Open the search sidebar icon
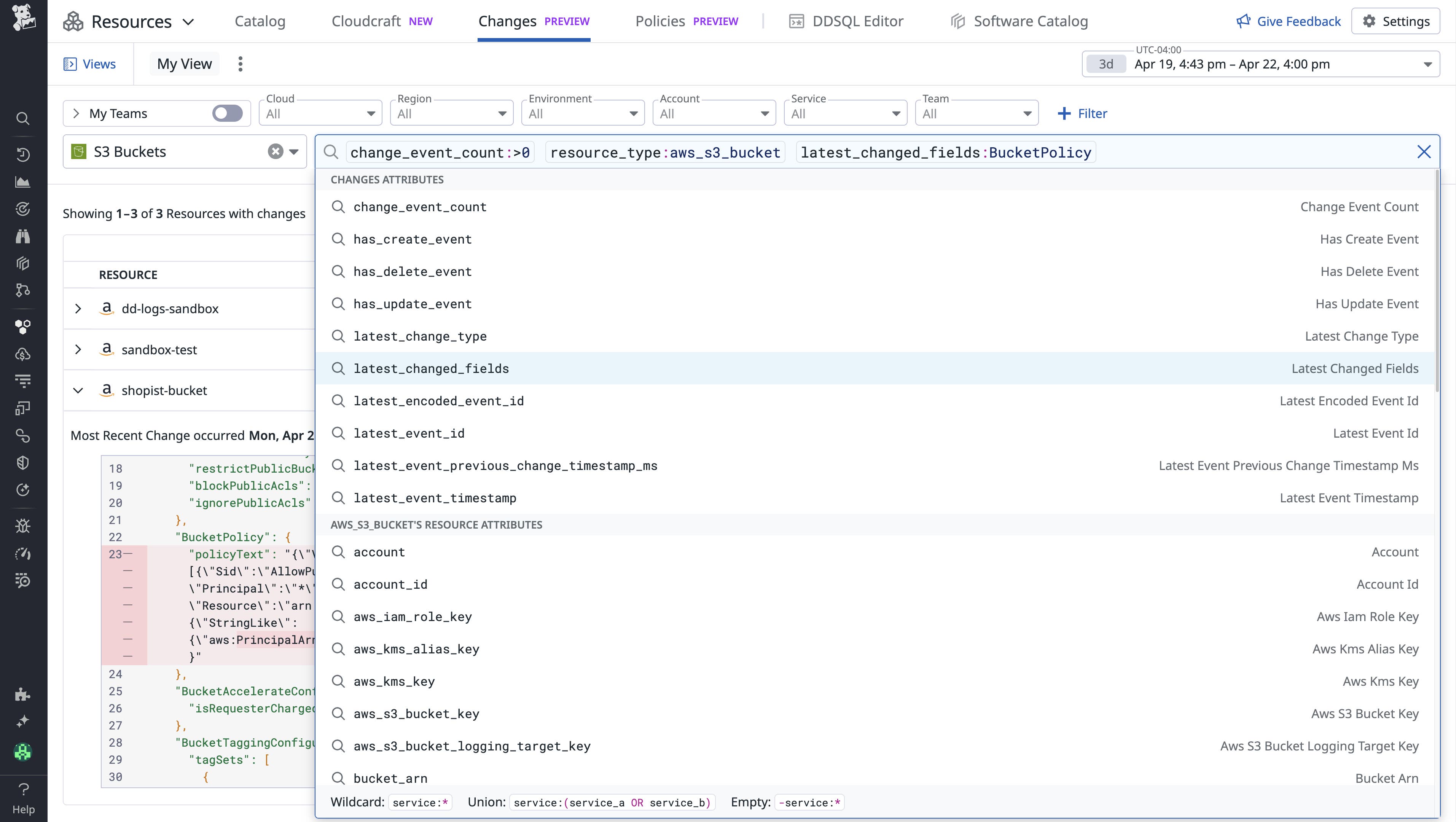 coord(22,118)
